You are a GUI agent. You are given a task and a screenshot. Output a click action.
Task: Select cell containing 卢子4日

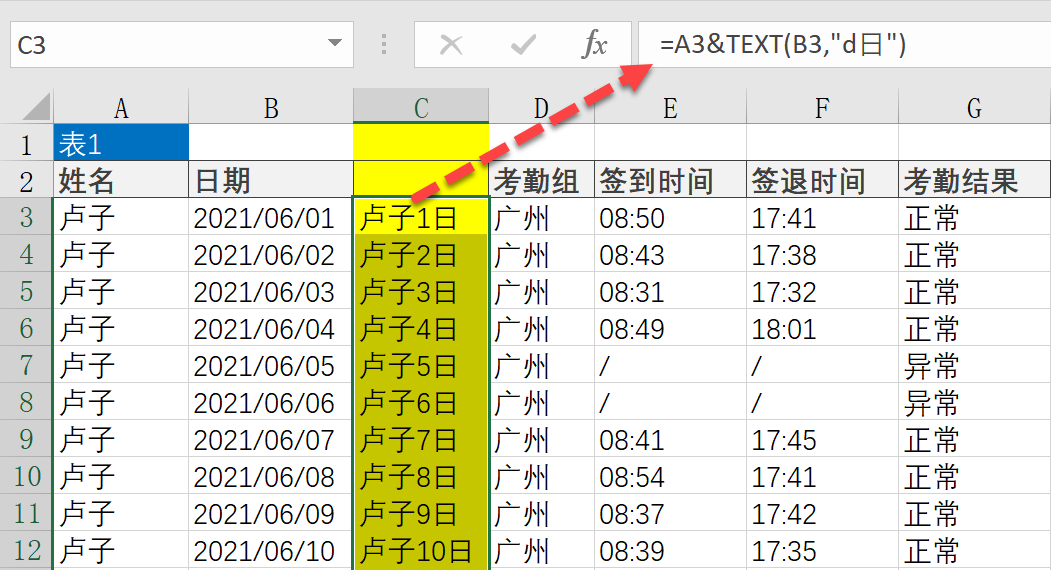coord(421,329)
